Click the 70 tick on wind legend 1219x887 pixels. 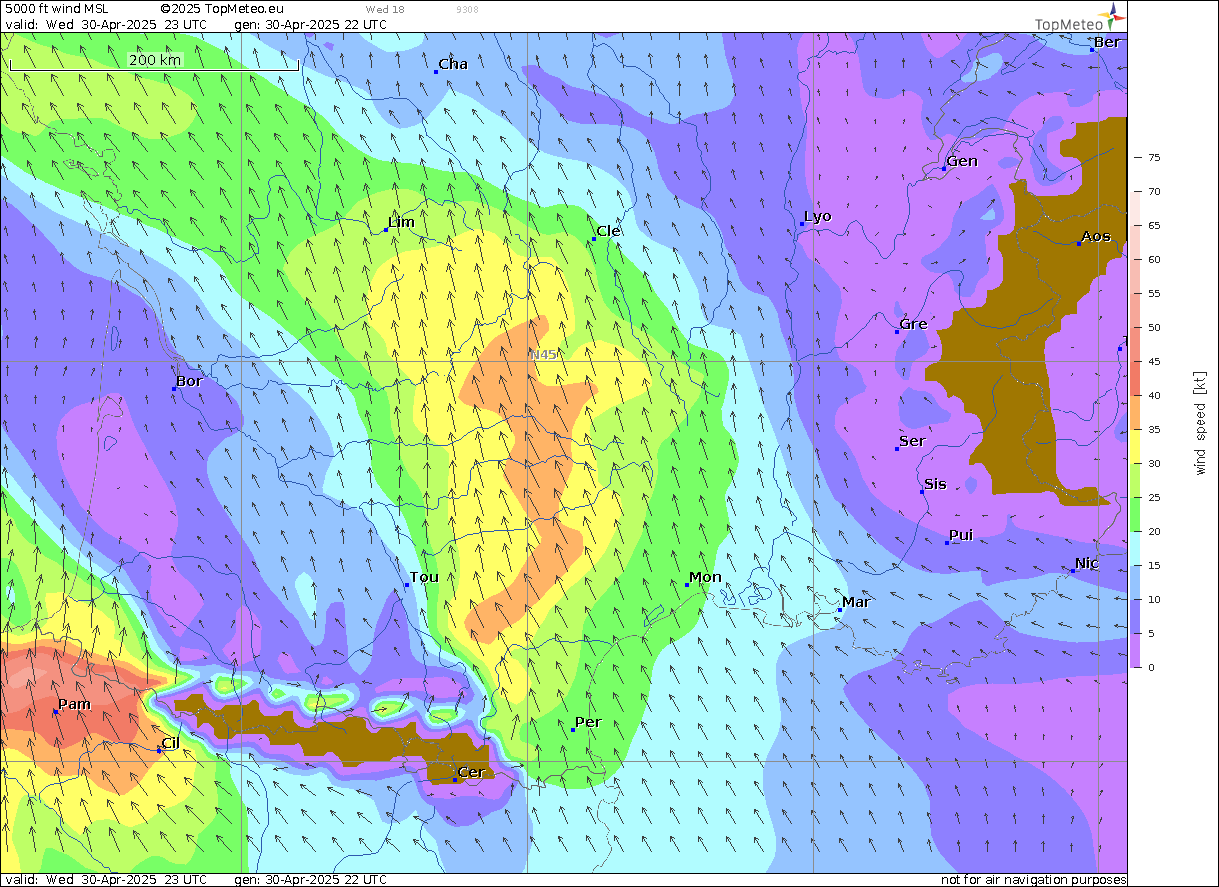point(1153,191)
